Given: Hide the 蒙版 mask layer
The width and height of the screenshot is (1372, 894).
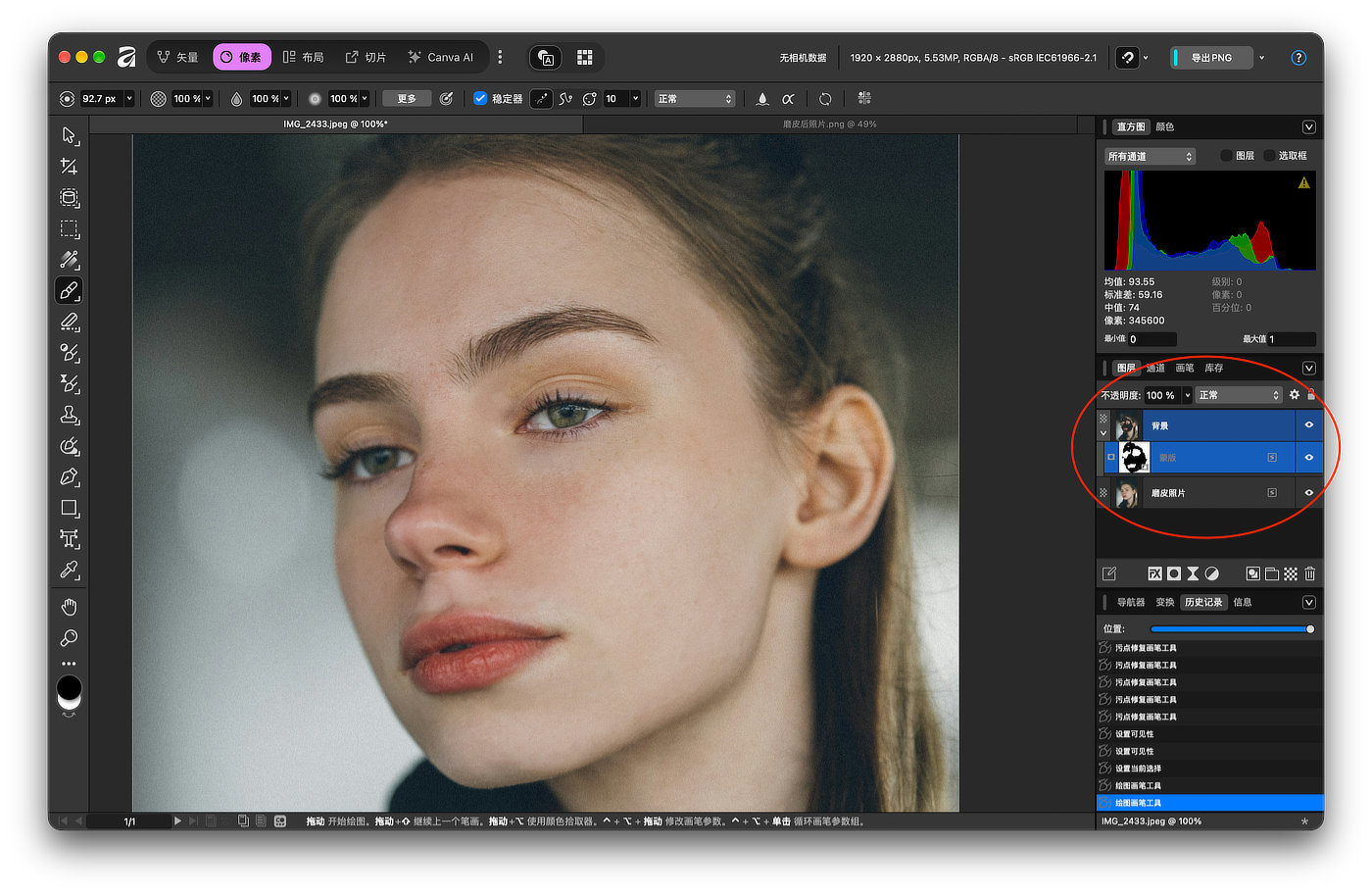Looking at the screenshot, I should click(1309, 458).
